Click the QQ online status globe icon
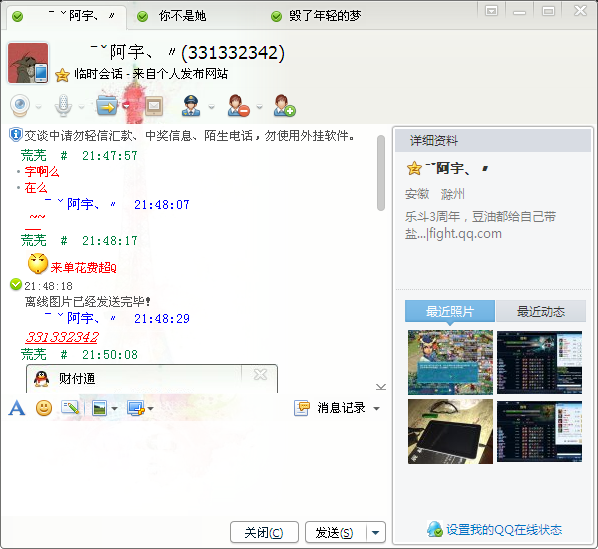Image resolution: width=598 pixels, height=549 pixels. click(x=434, y=529)
